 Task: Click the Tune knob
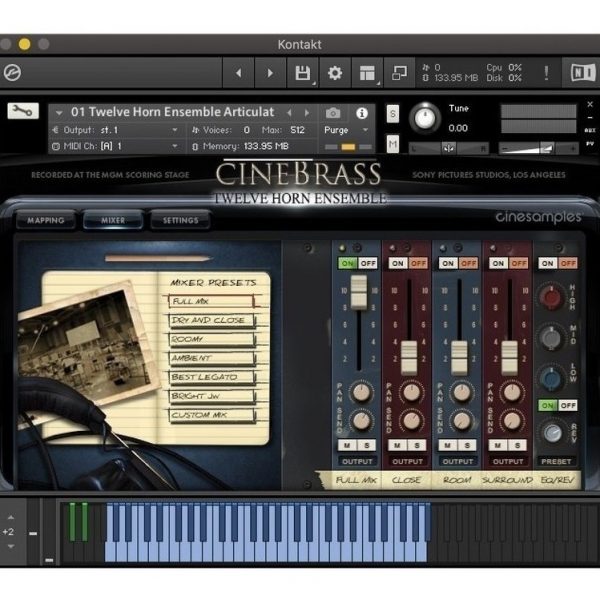[x=425, y=118]
